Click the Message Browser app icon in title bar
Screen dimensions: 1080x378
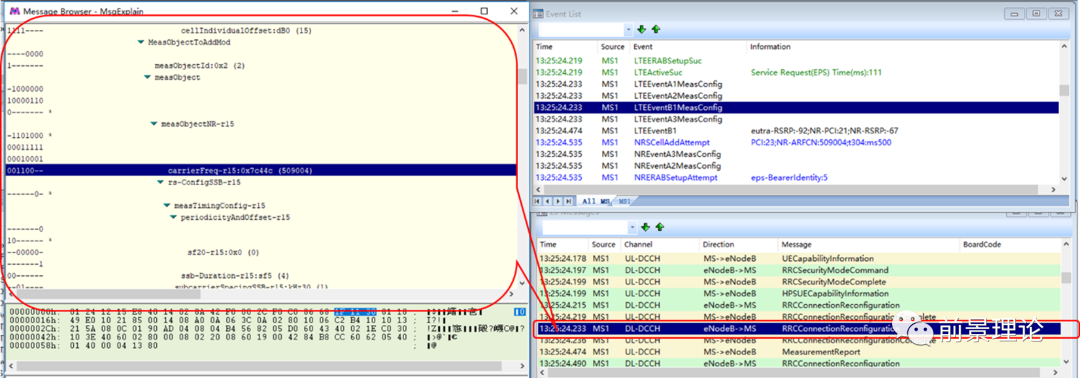click(x=14, y=12)
